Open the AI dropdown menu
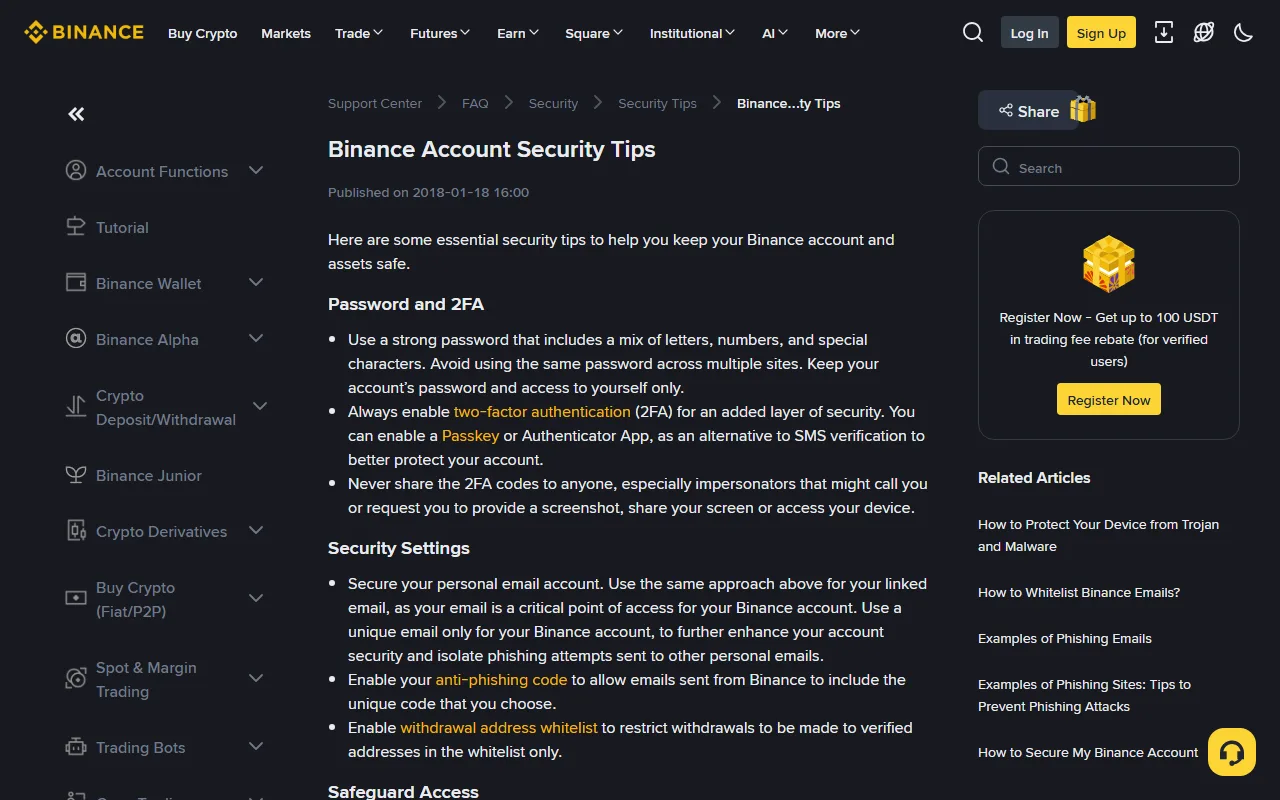Image resolution: width=1280 pixels, height=800 pixels. [x=775, y=33]
